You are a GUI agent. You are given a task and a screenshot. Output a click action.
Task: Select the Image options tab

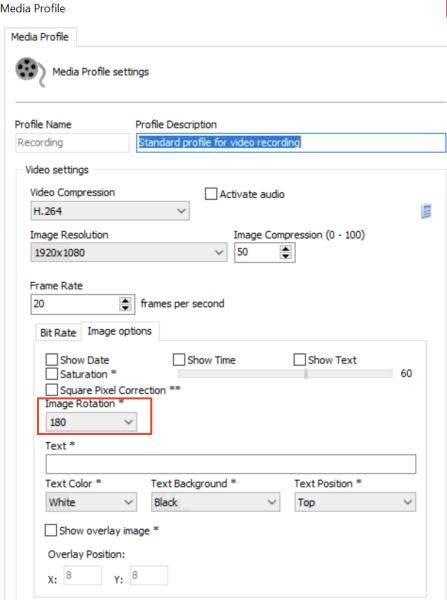[x=120, y=331]
